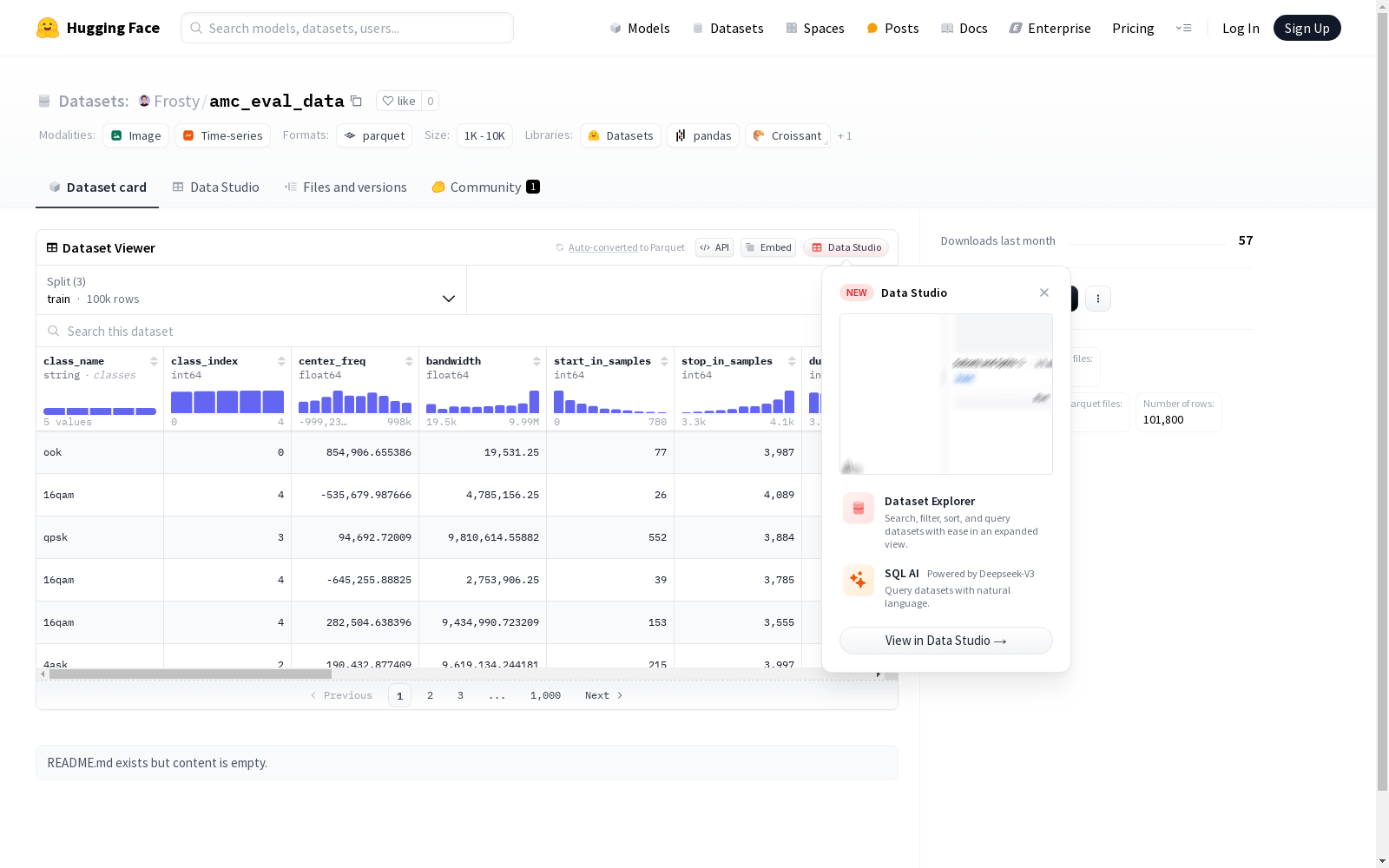1389x868 pixels.
Task: Click the center_freq histogram
Action: click(355, 402)
